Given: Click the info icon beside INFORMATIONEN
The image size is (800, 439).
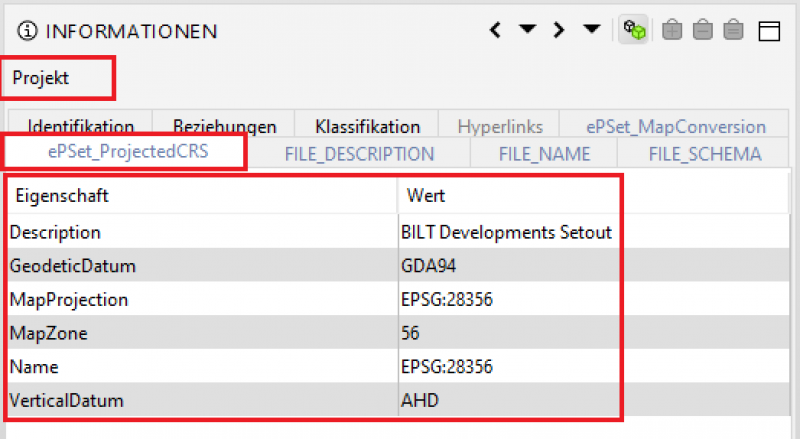Looking at the screenshot, I should click(x=25, y=31).
